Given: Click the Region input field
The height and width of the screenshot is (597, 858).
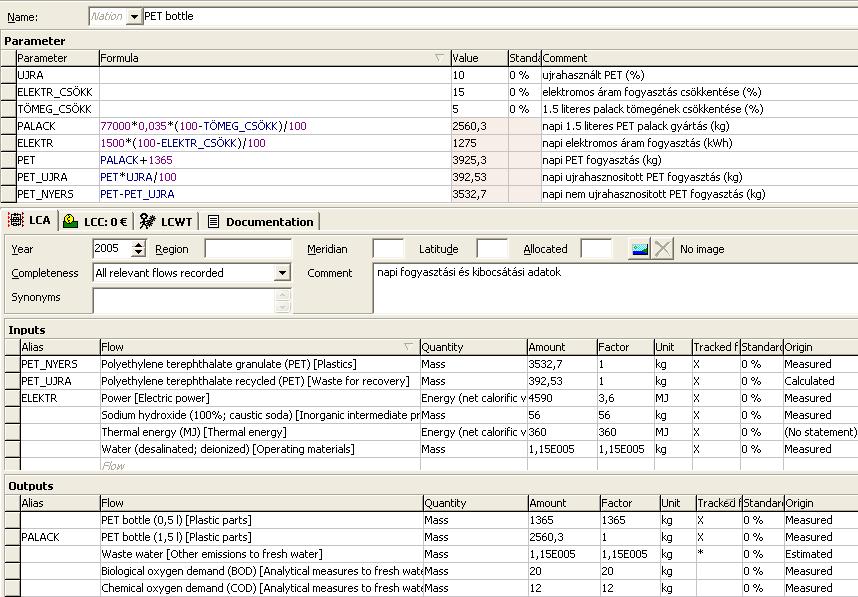Looking at the screenshot, I should 248,249.
